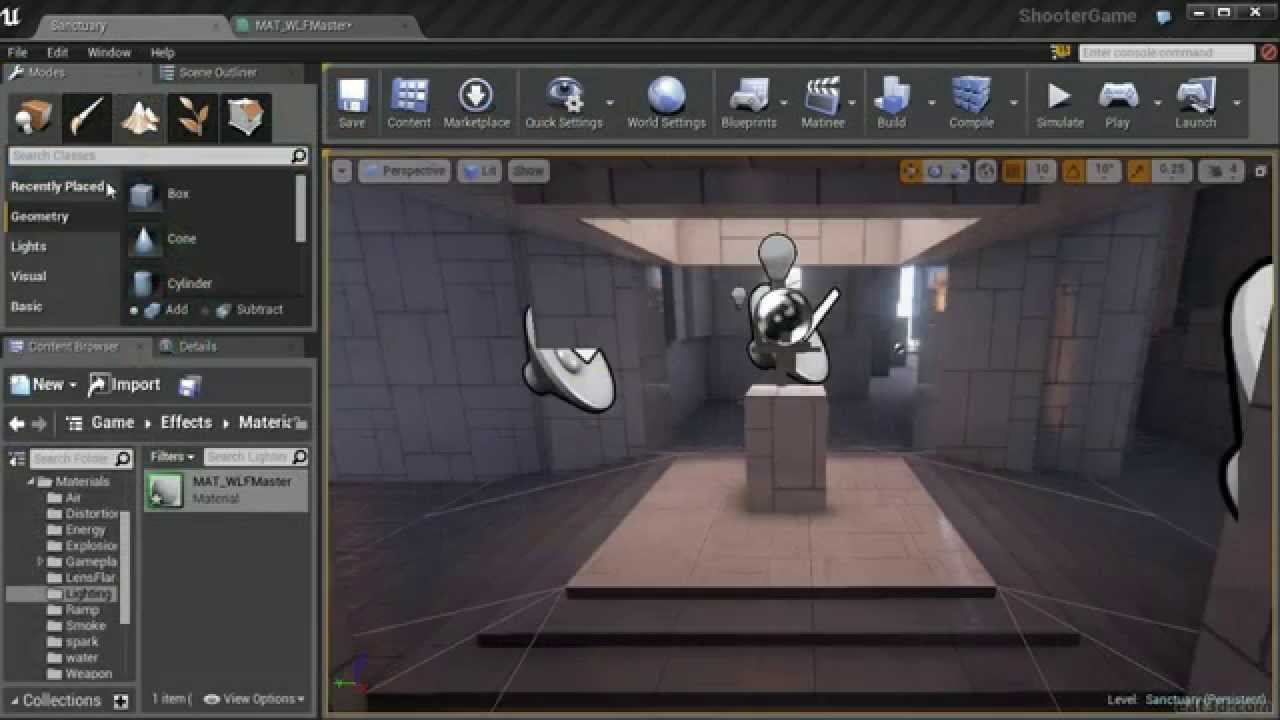Open the Window menu
Viewport: 1280px width, 720px height.
tap(109, 52)
